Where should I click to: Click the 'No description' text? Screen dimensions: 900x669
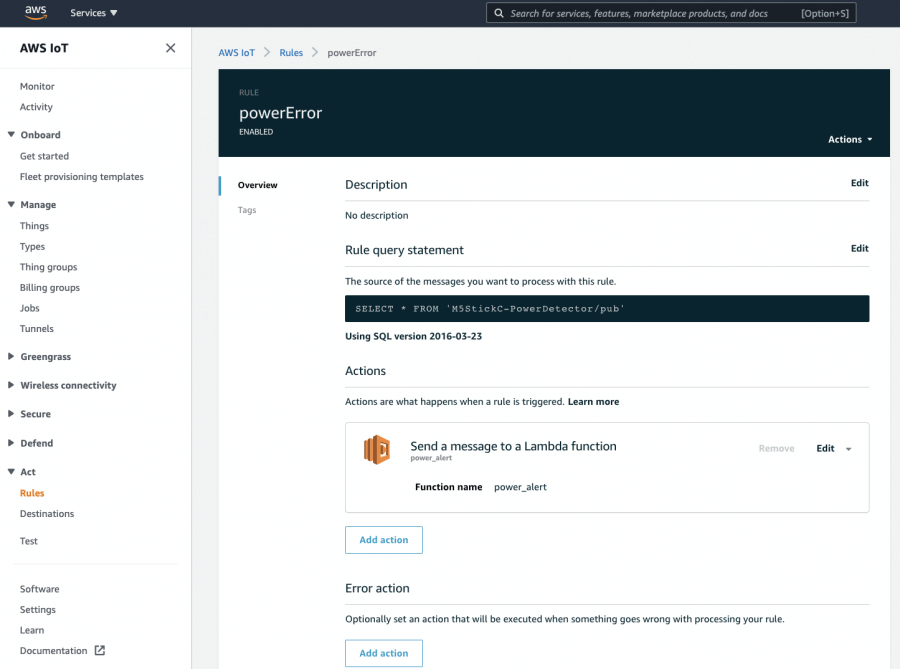pyautogui.click(x=377, y=215)
